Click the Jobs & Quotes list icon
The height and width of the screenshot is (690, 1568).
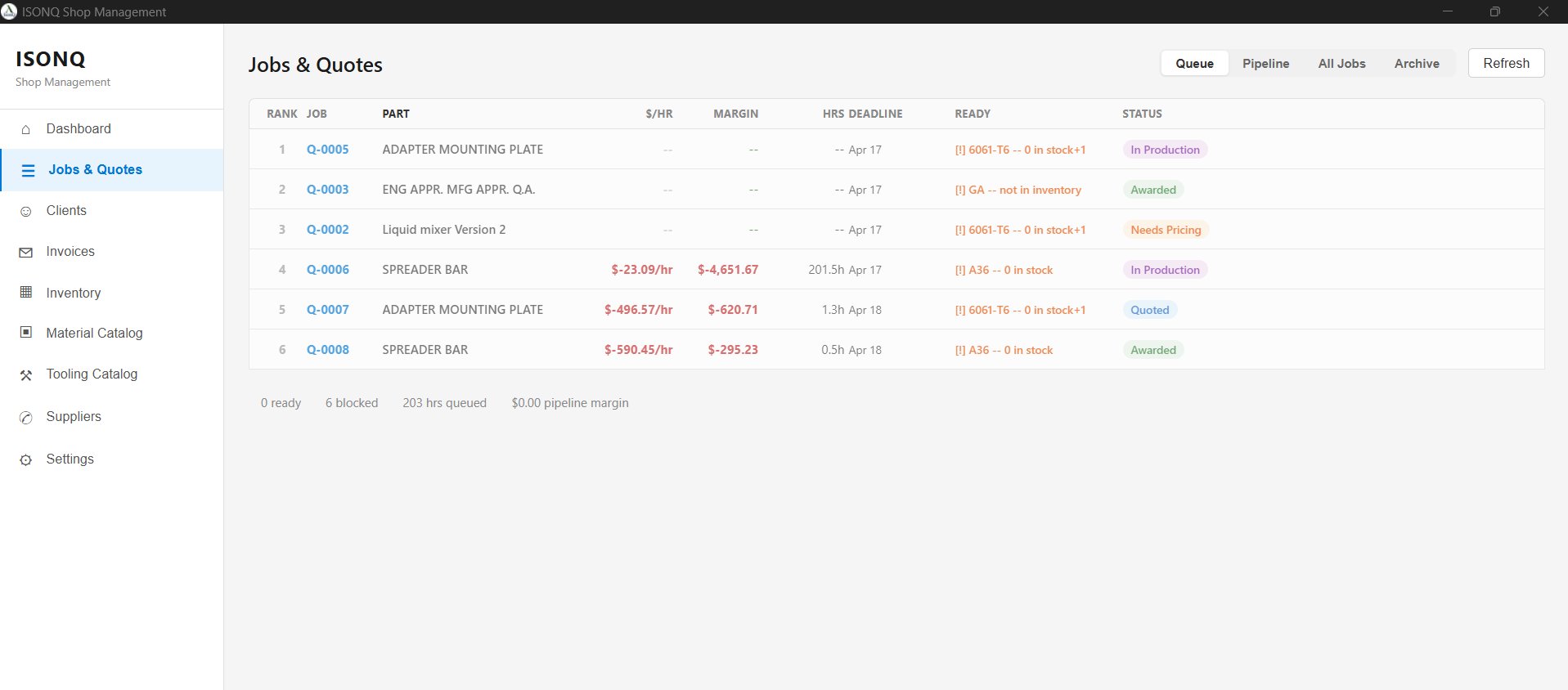coord(29,170)
